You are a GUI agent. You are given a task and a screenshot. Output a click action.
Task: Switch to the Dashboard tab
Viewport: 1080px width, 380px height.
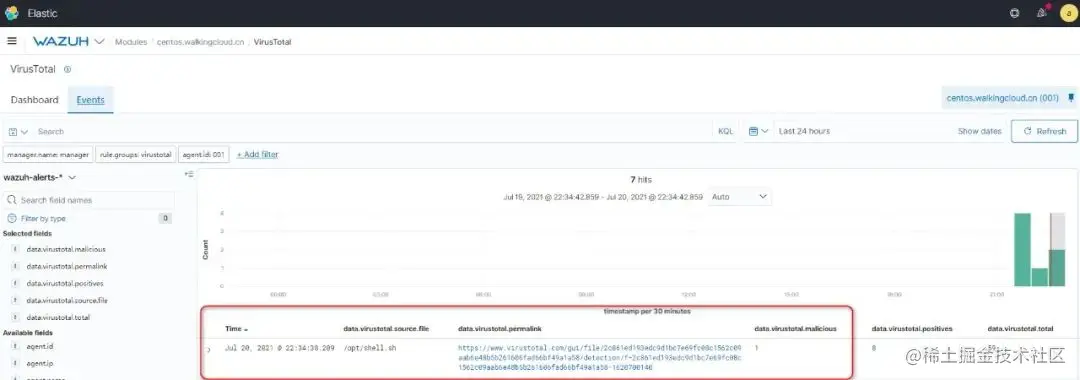coord(34,100)
